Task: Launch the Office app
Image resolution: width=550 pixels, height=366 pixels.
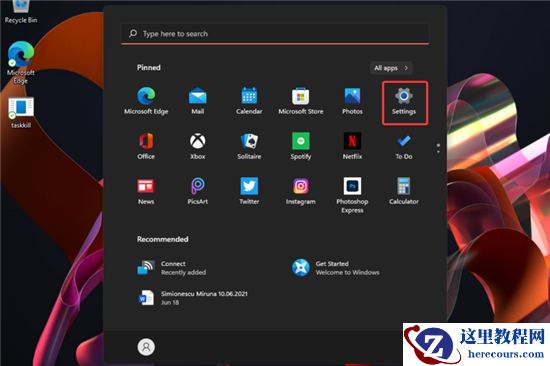Action: coord(146,146)
